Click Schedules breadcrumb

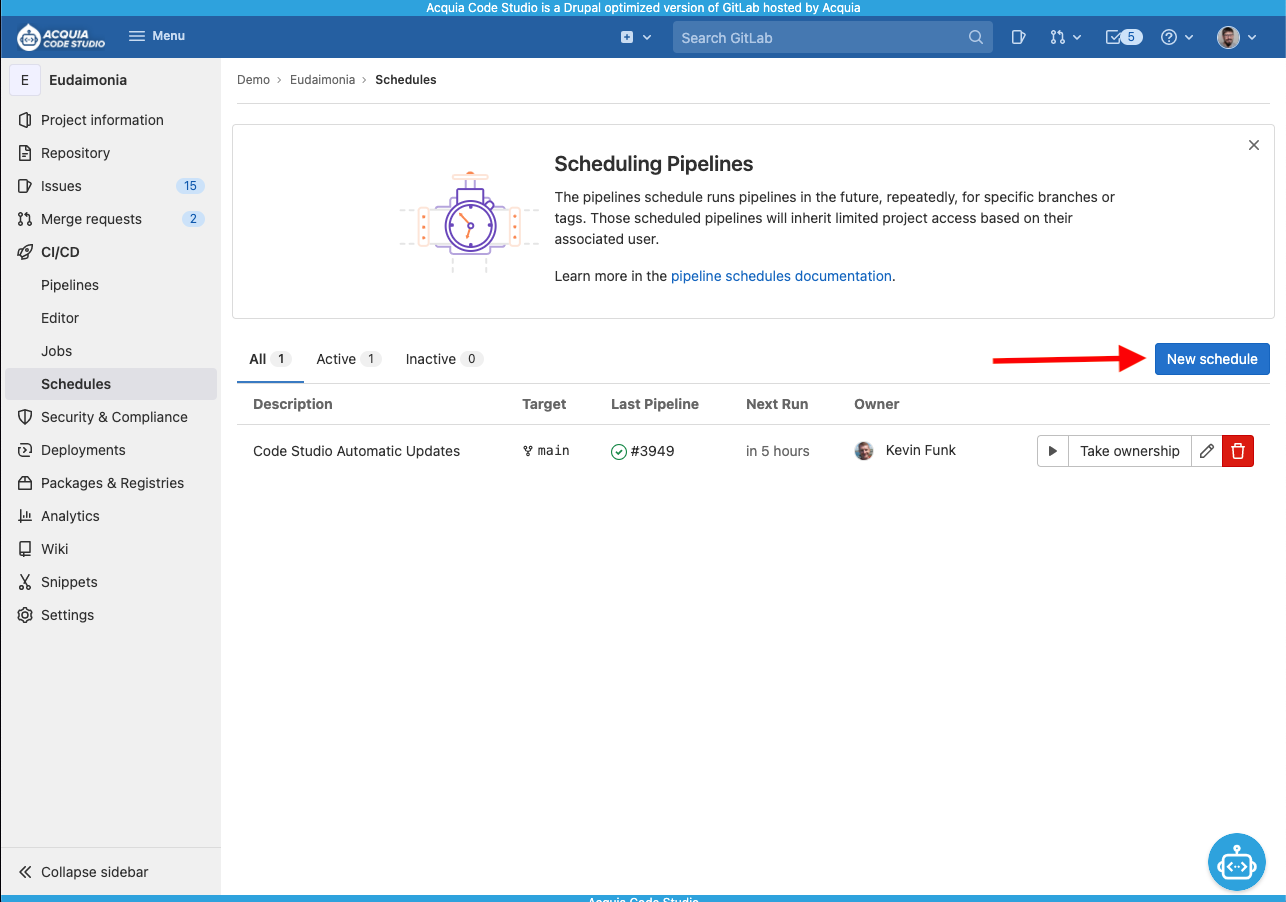[405, 80]
